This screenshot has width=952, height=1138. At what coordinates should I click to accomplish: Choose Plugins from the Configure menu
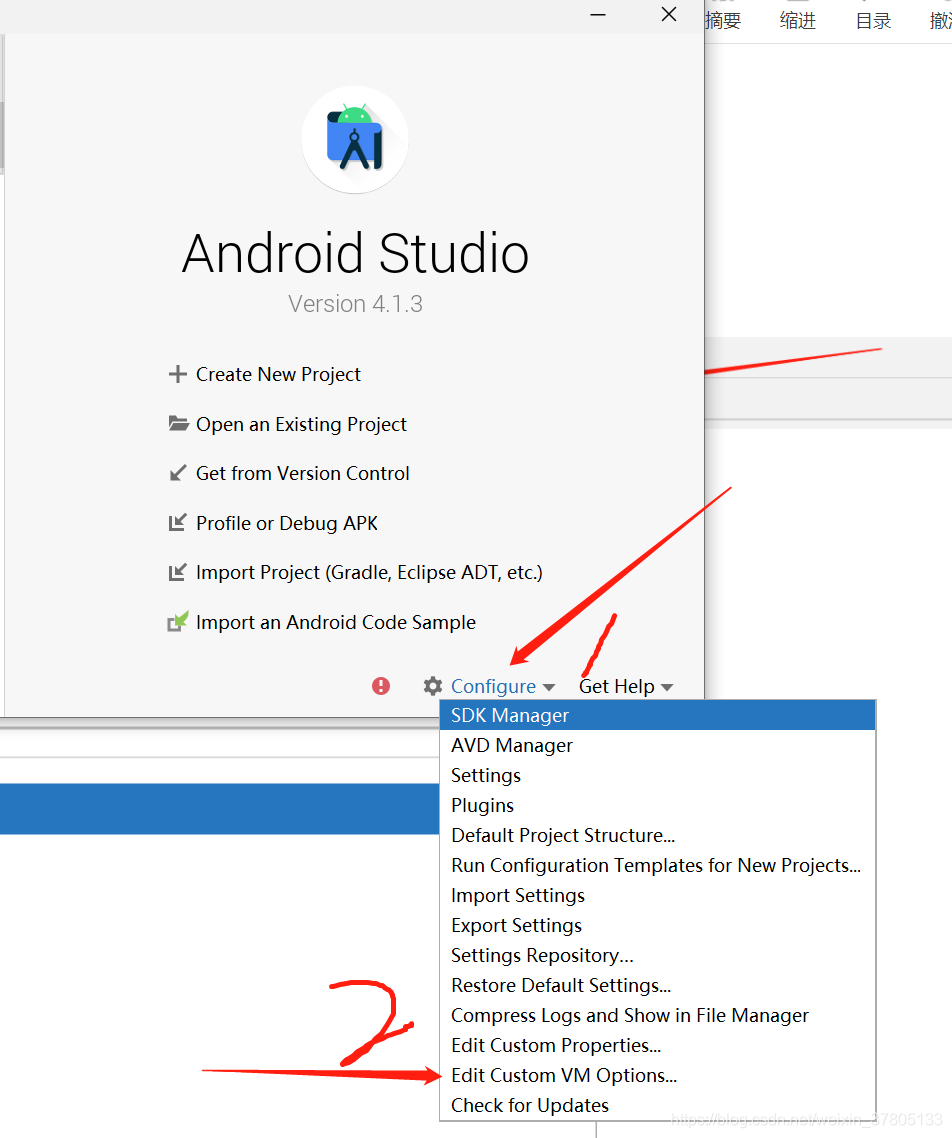coord(482,805)
